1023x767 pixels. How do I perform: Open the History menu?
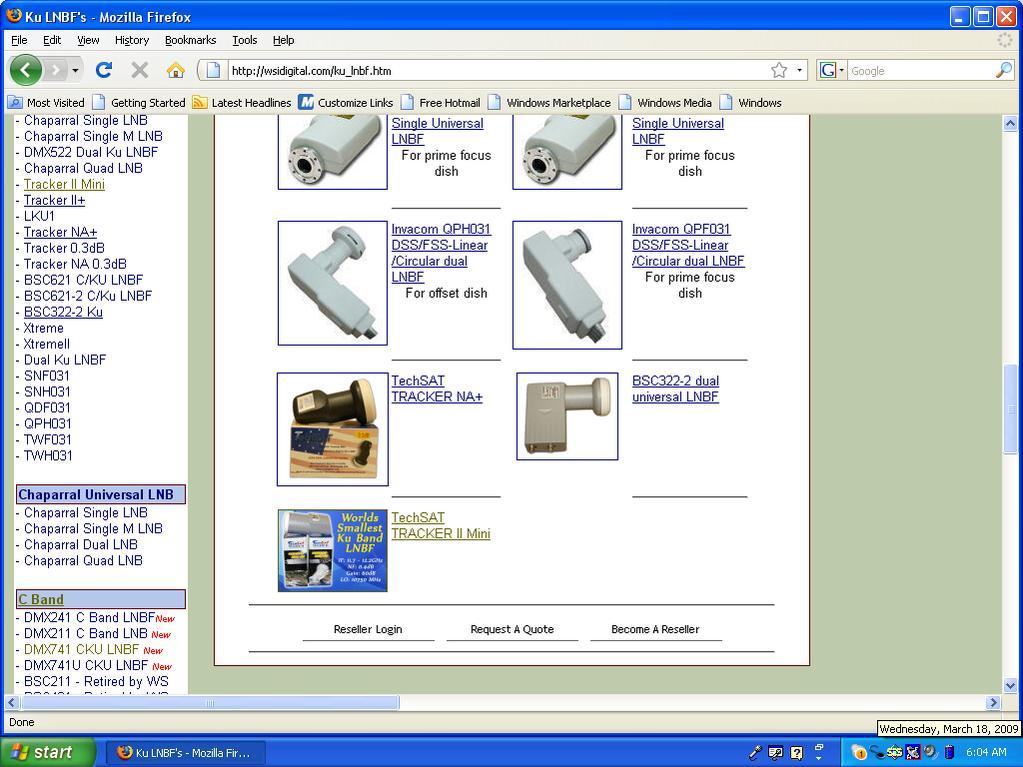click(132, 40)
